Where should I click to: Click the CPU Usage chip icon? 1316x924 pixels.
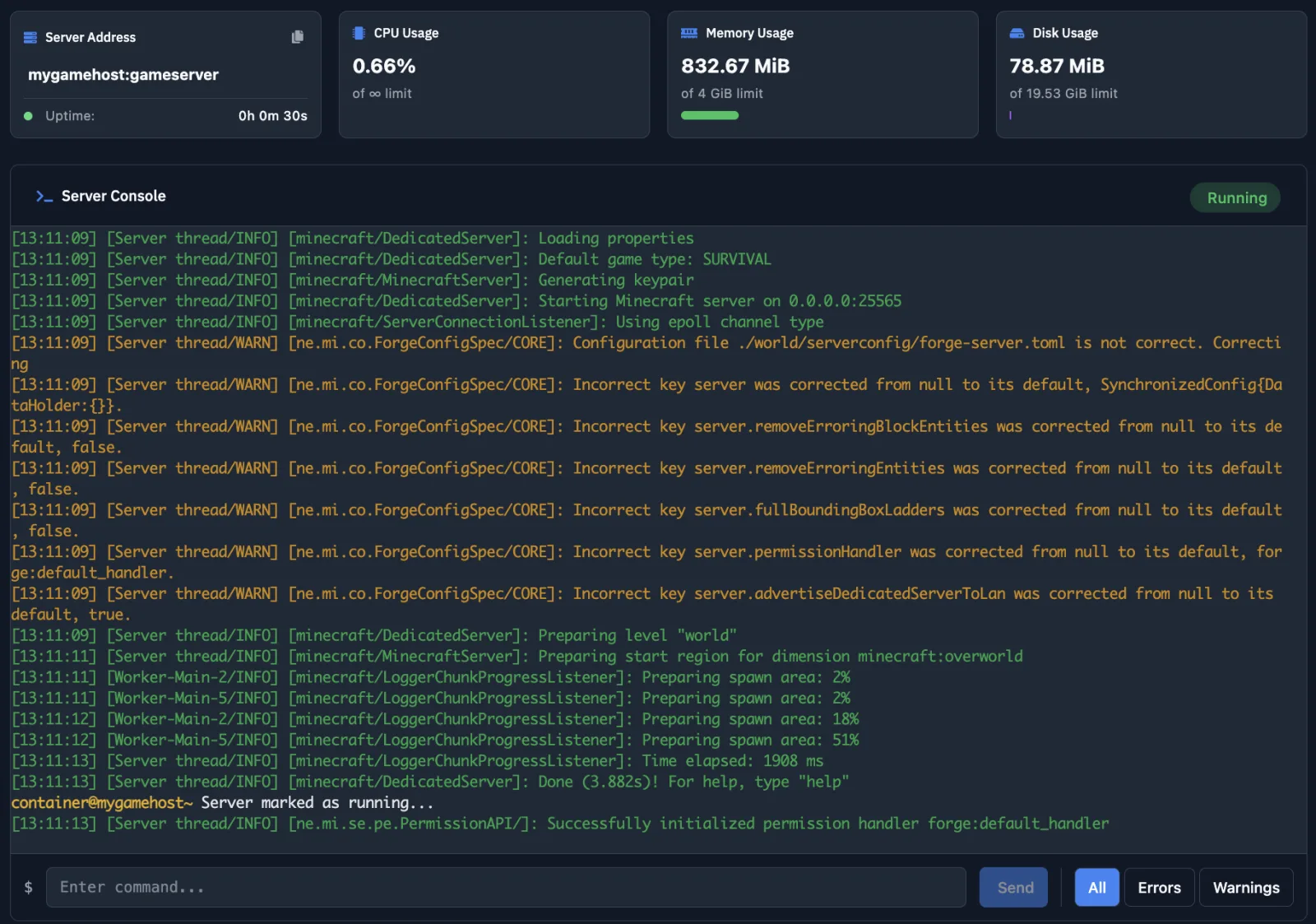pos(359,33)
